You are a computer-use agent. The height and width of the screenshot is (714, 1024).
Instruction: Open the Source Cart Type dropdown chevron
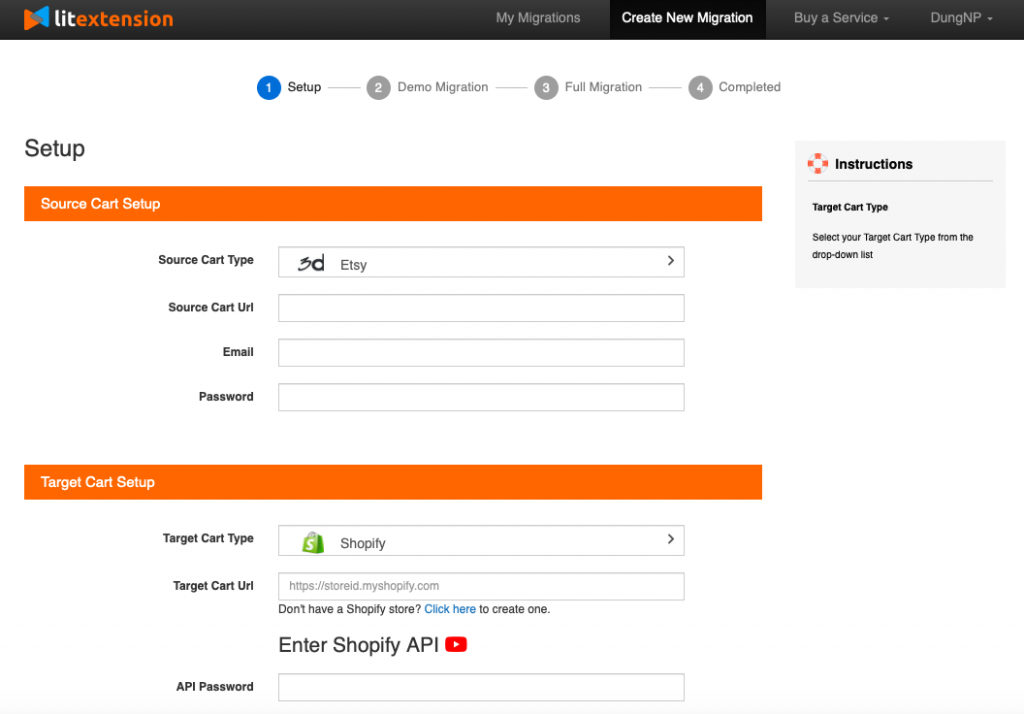tap(671, 261)
